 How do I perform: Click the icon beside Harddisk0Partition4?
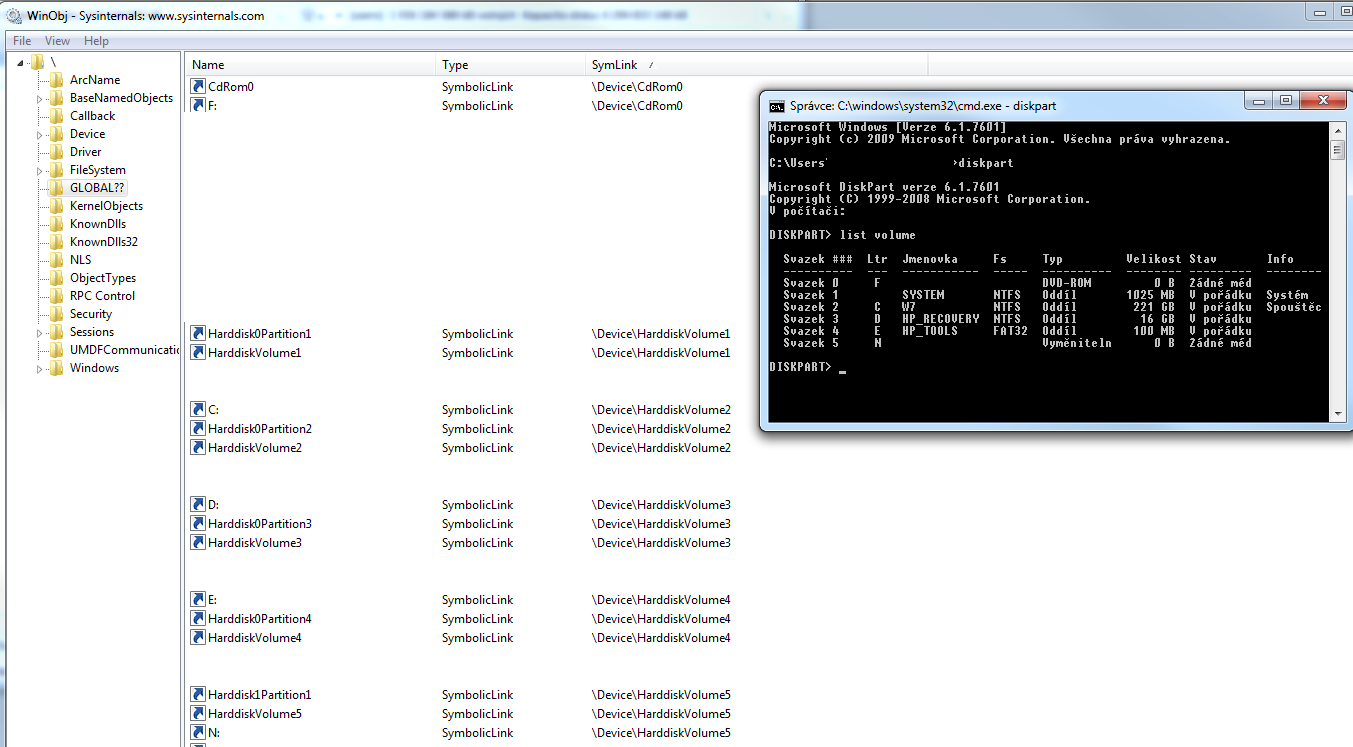coord(198,619)
